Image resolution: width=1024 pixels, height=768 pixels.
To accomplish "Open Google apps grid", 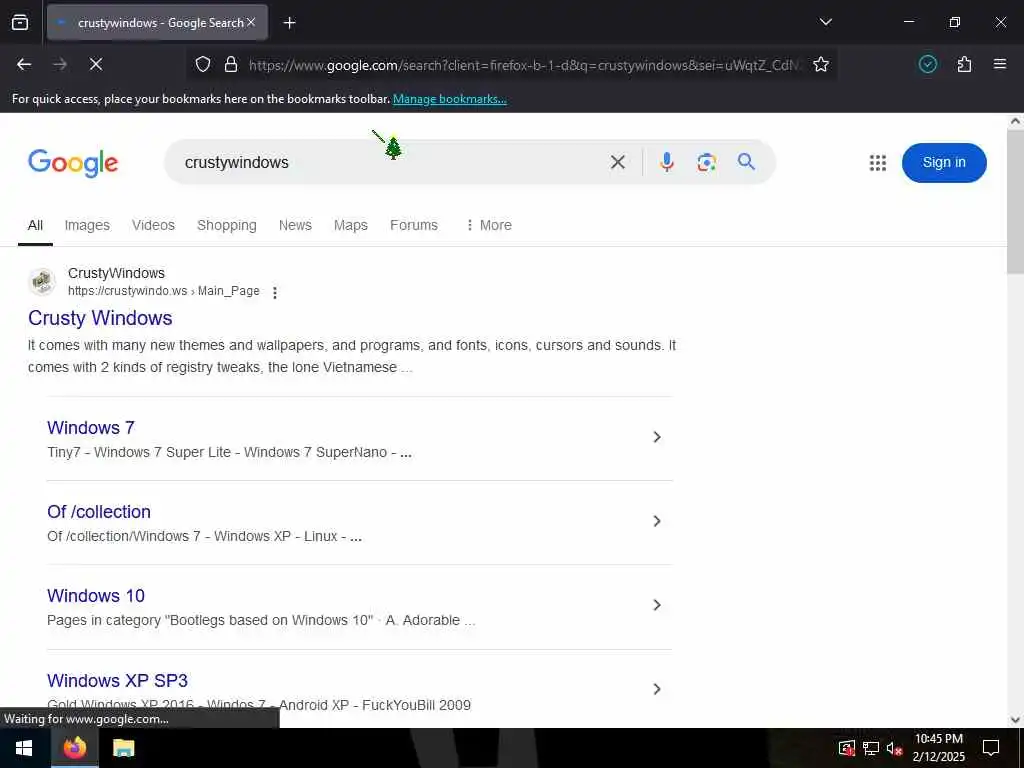I will [x=878, y=163].
